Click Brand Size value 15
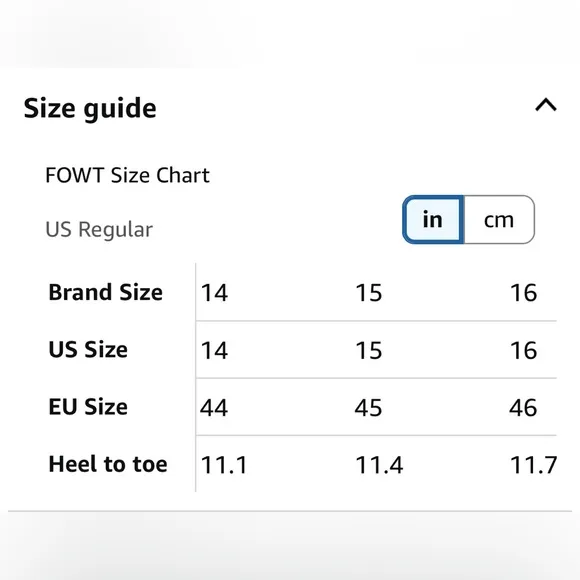Image resolution: width=580 pixels, height=580 pixels. point(368,293)
